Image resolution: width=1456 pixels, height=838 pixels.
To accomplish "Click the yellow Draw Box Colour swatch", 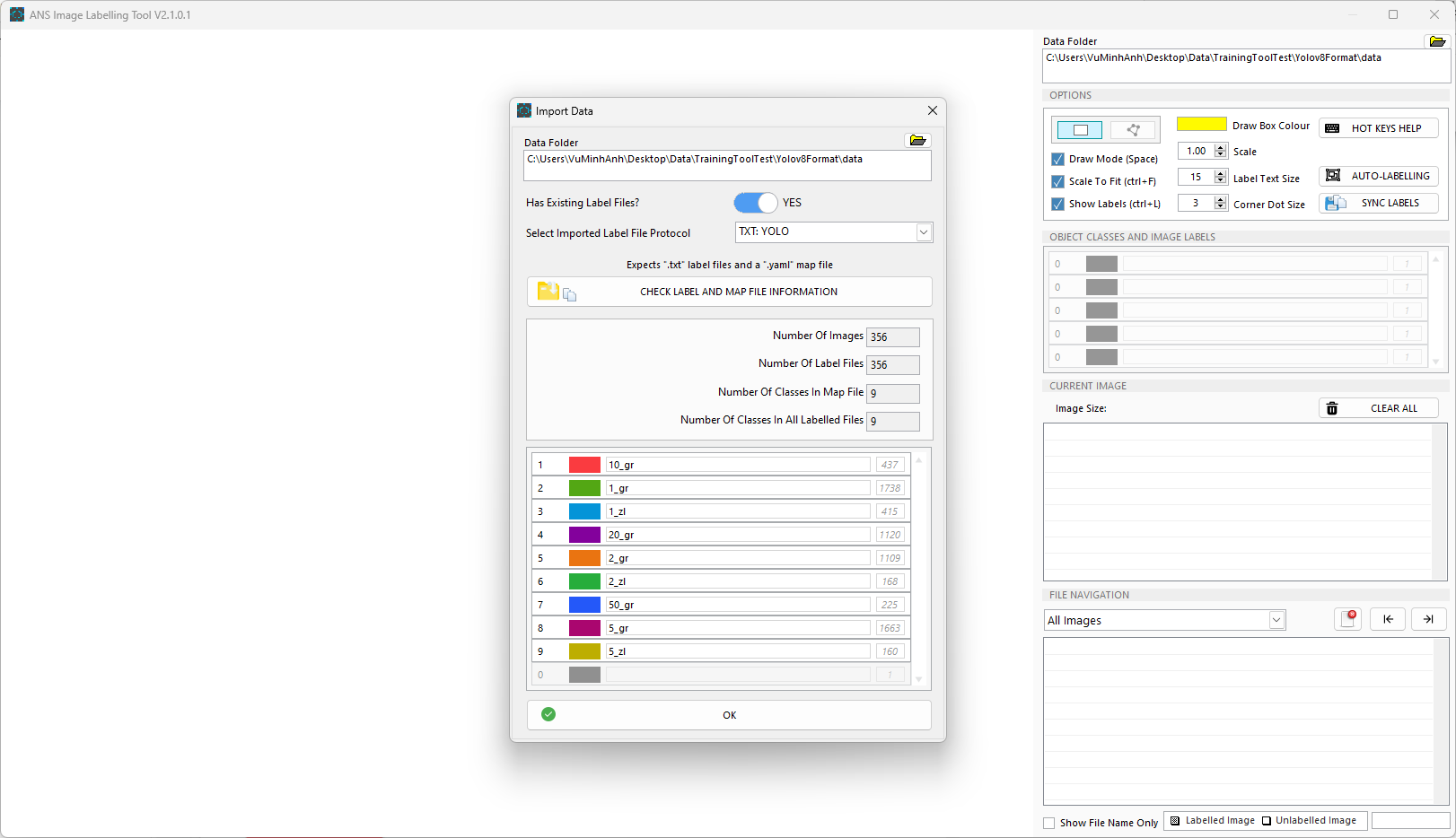I will [x=1201, y=125].
